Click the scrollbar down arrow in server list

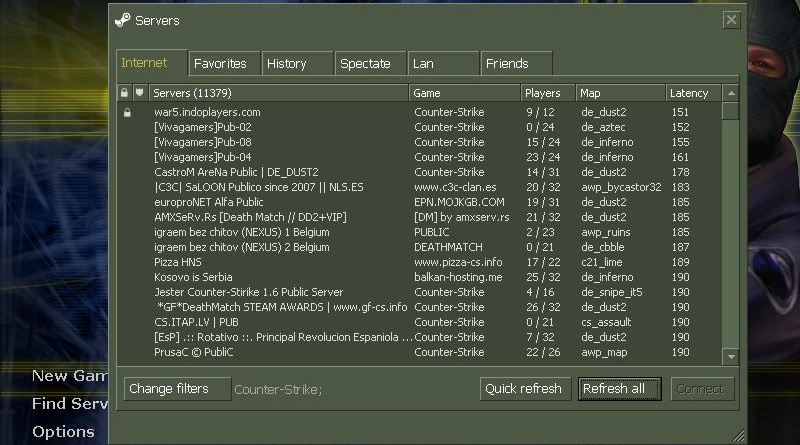[730, 356]
